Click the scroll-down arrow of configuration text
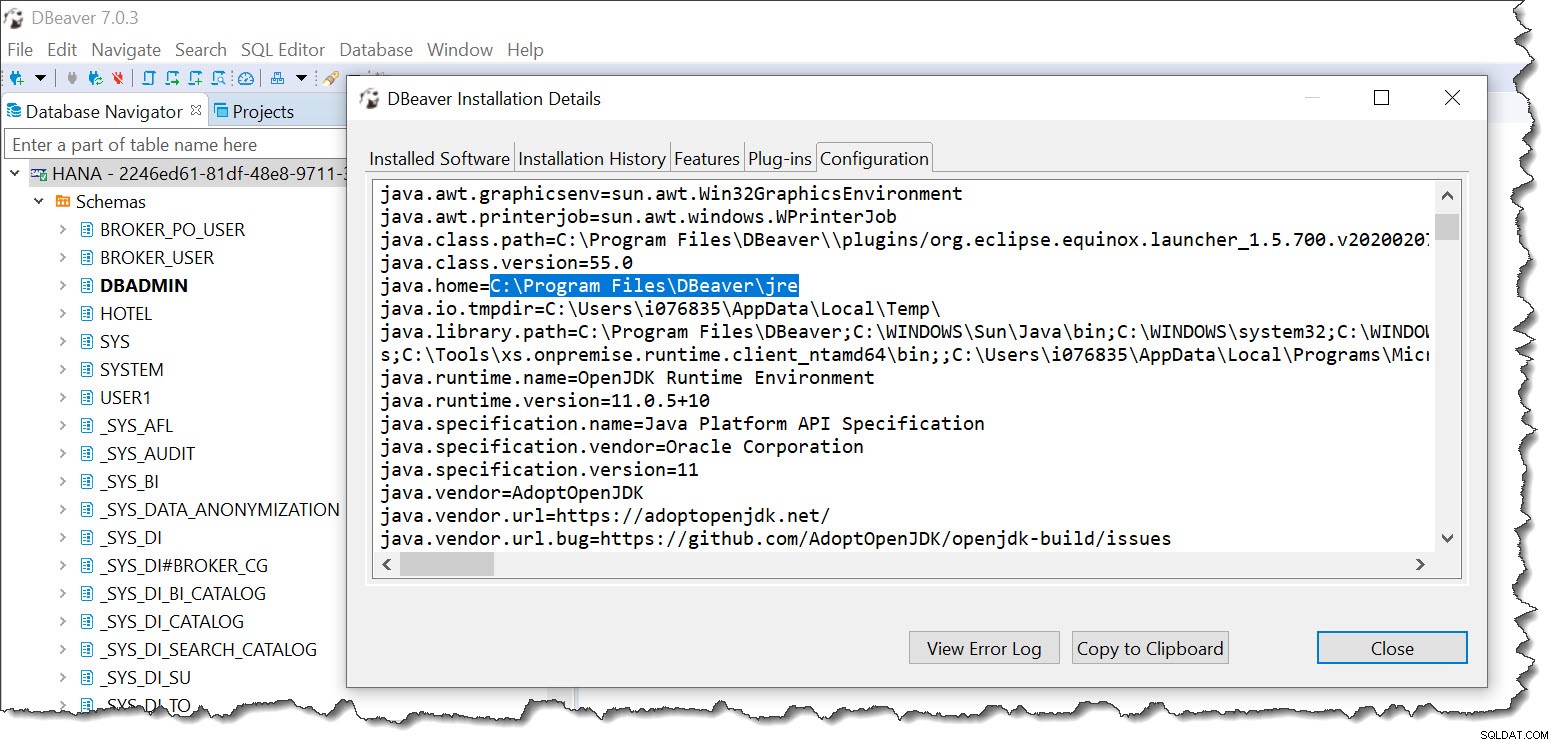 click(x=1447, y=538)
